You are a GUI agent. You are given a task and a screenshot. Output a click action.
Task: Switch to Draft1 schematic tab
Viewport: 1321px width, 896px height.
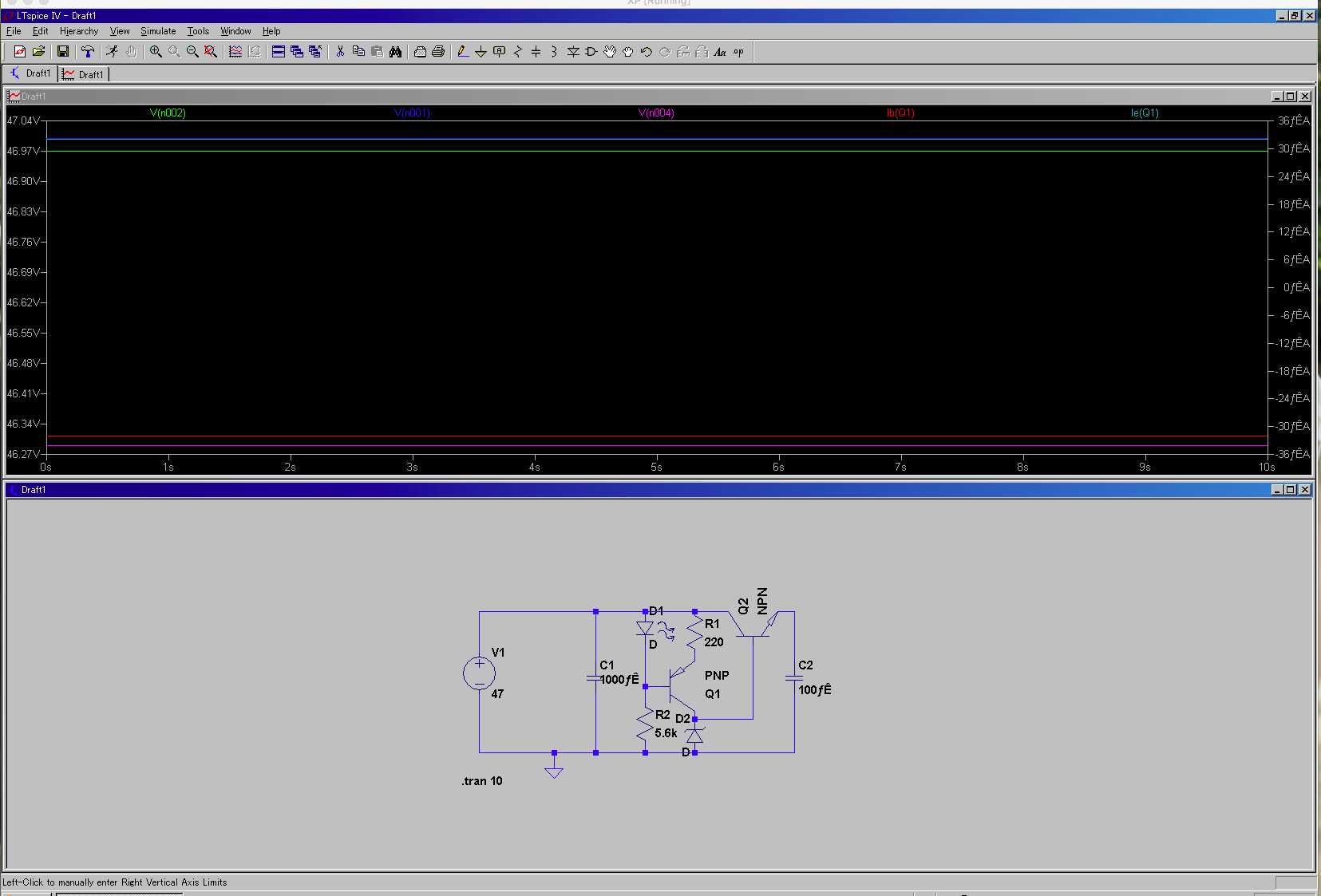(30, 73)
